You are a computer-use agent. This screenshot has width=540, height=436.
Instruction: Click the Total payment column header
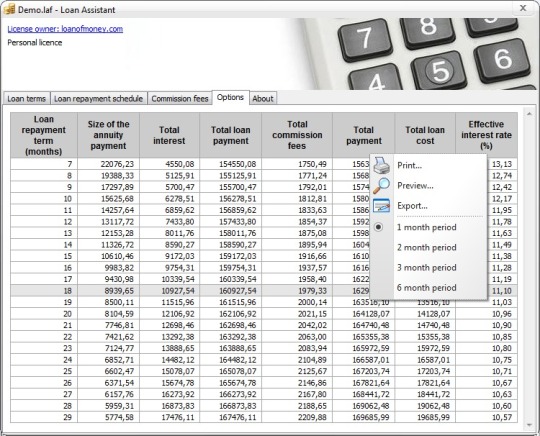point(364,135)
